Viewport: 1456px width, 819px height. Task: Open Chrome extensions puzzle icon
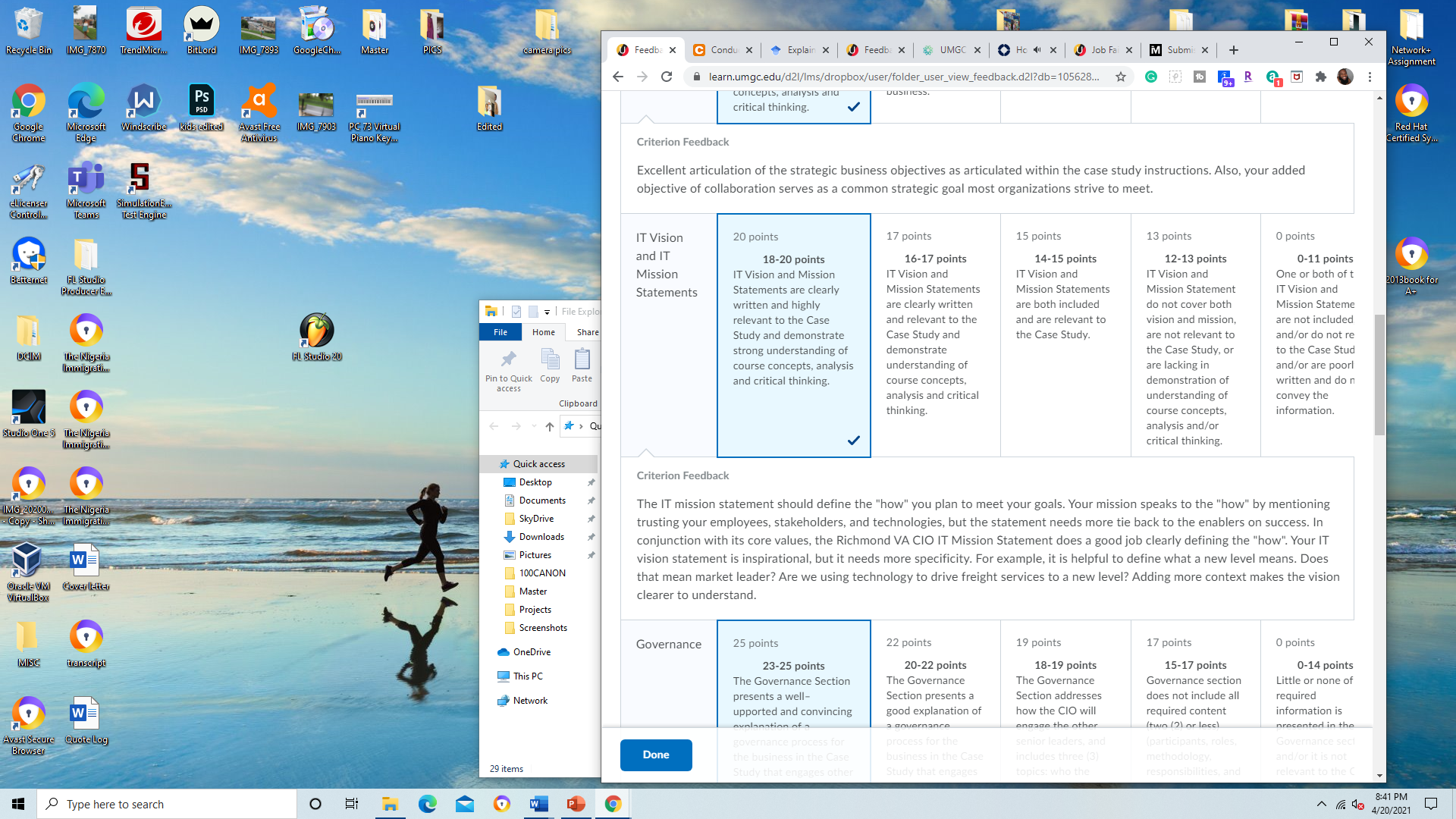(1321, 77)
